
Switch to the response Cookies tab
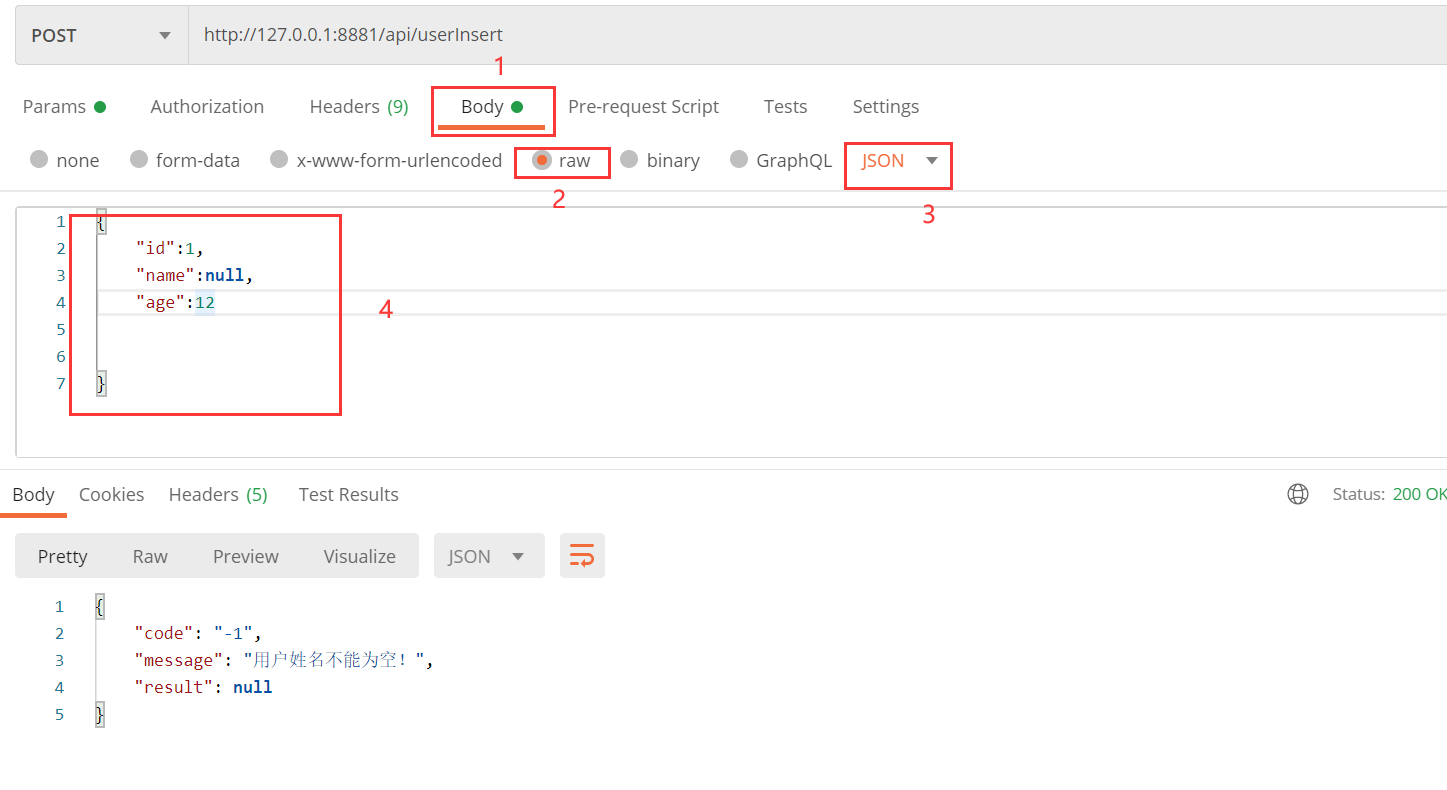[111, 495]
